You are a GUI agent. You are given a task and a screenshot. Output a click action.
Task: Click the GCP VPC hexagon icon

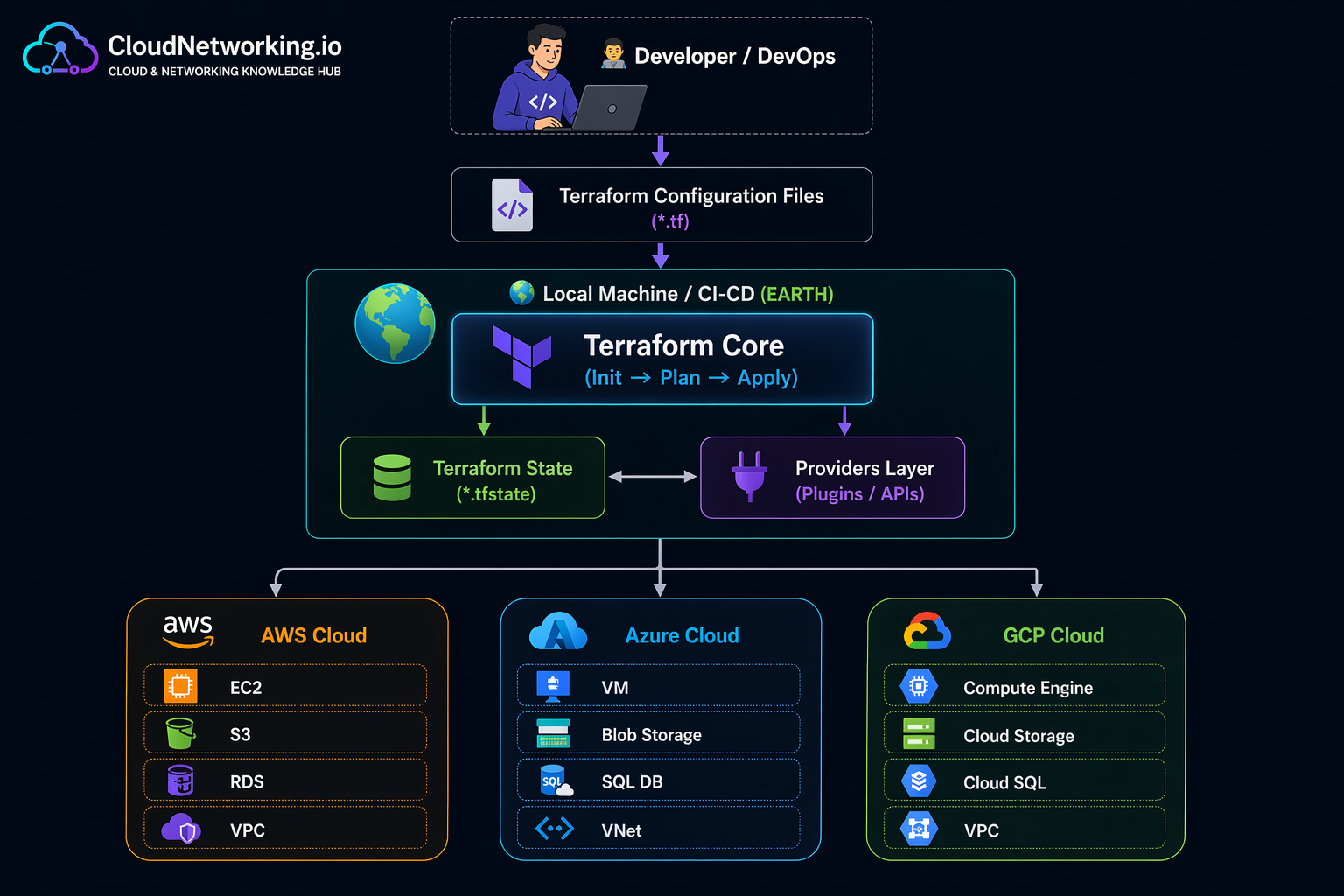coord(919,829)
